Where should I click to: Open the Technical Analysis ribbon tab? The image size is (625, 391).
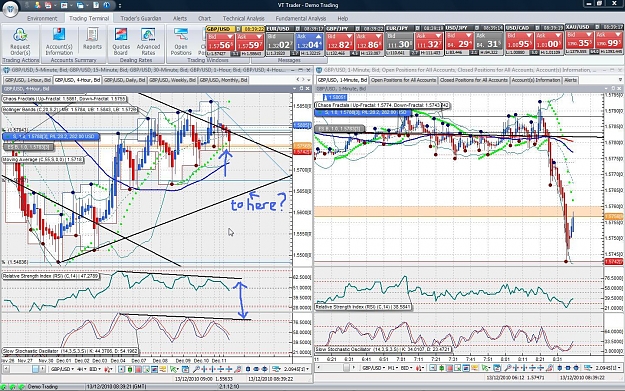(243, 18)
